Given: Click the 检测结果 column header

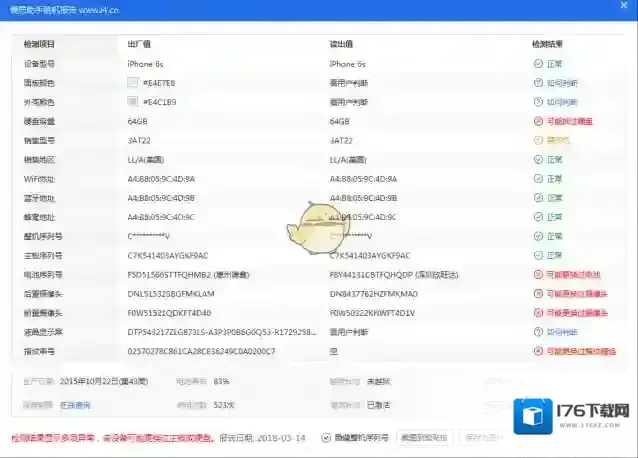Looking at the screenshot, I should (547, 44).
